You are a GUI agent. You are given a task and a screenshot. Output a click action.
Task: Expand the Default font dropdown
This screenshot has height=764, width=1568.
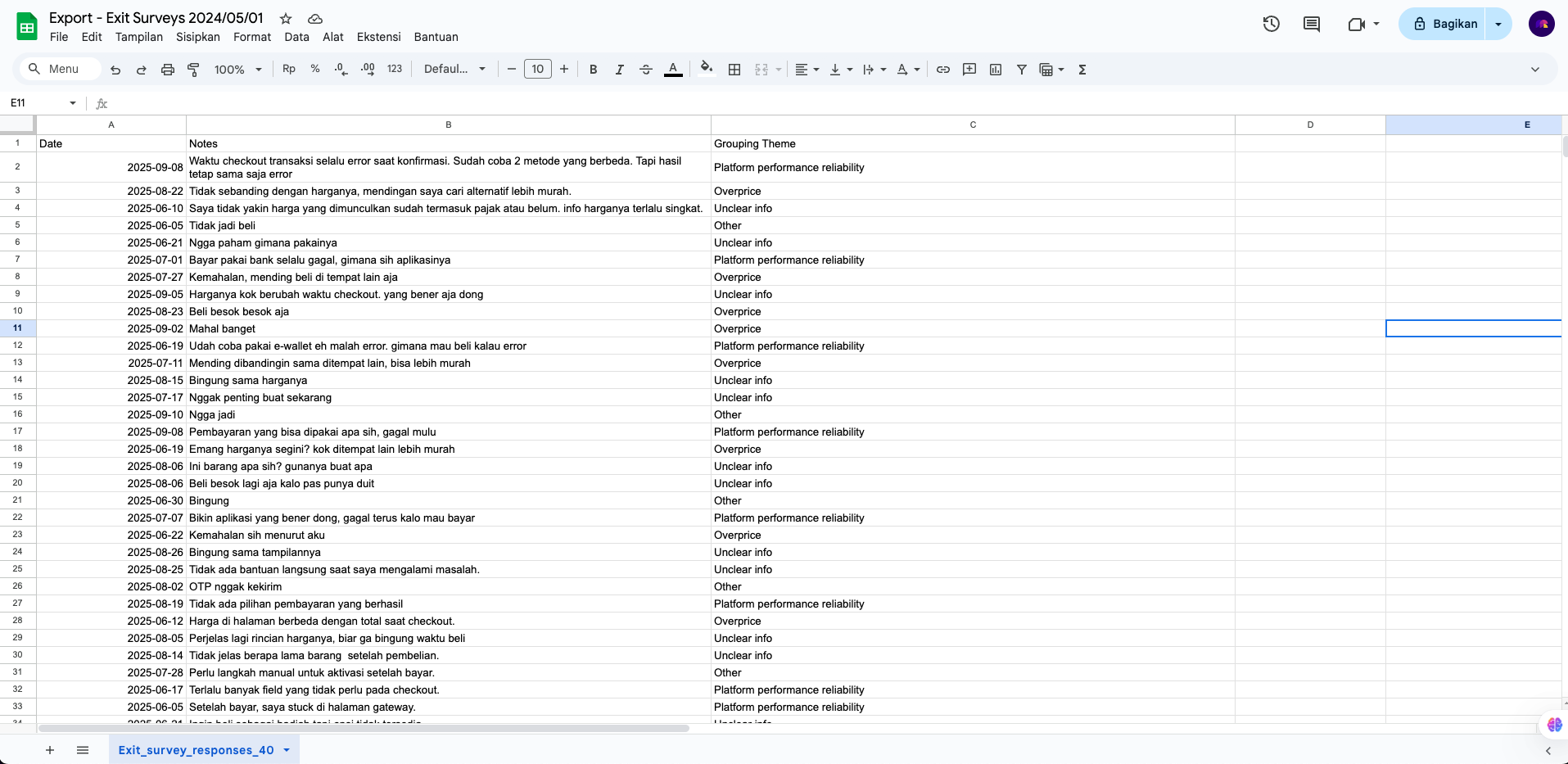pyautogui.click(x=454, y=70)
